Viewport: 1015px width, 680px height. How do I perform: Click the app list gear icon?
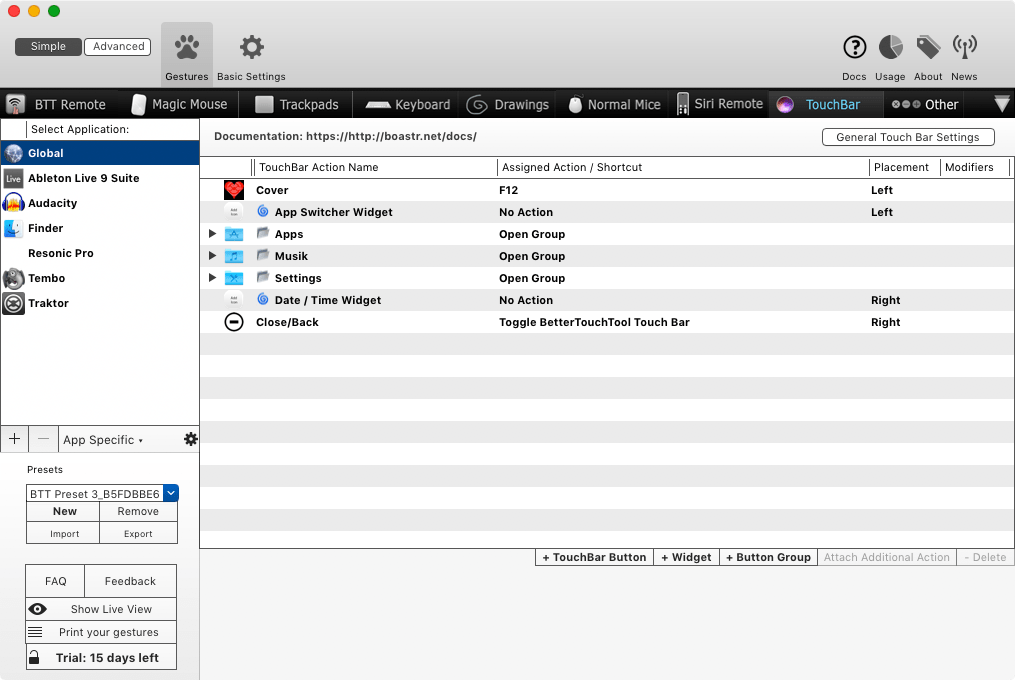[190, 439]
